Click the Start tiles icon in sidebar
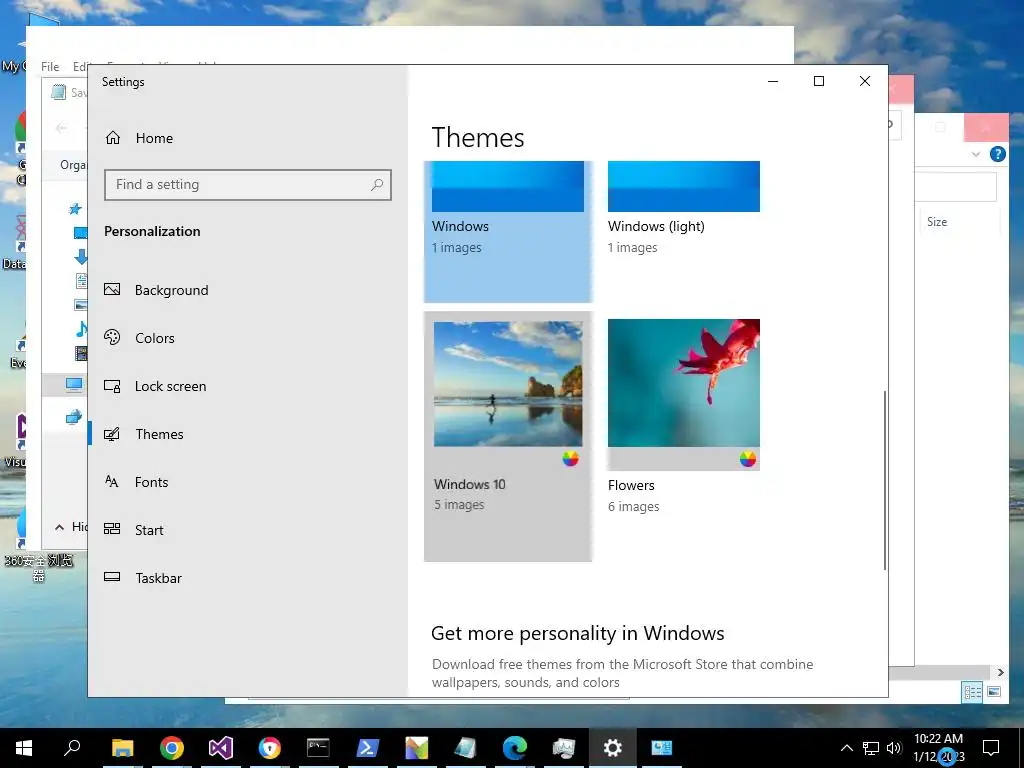The image size is (1024, 768). (x=112, y=529)
